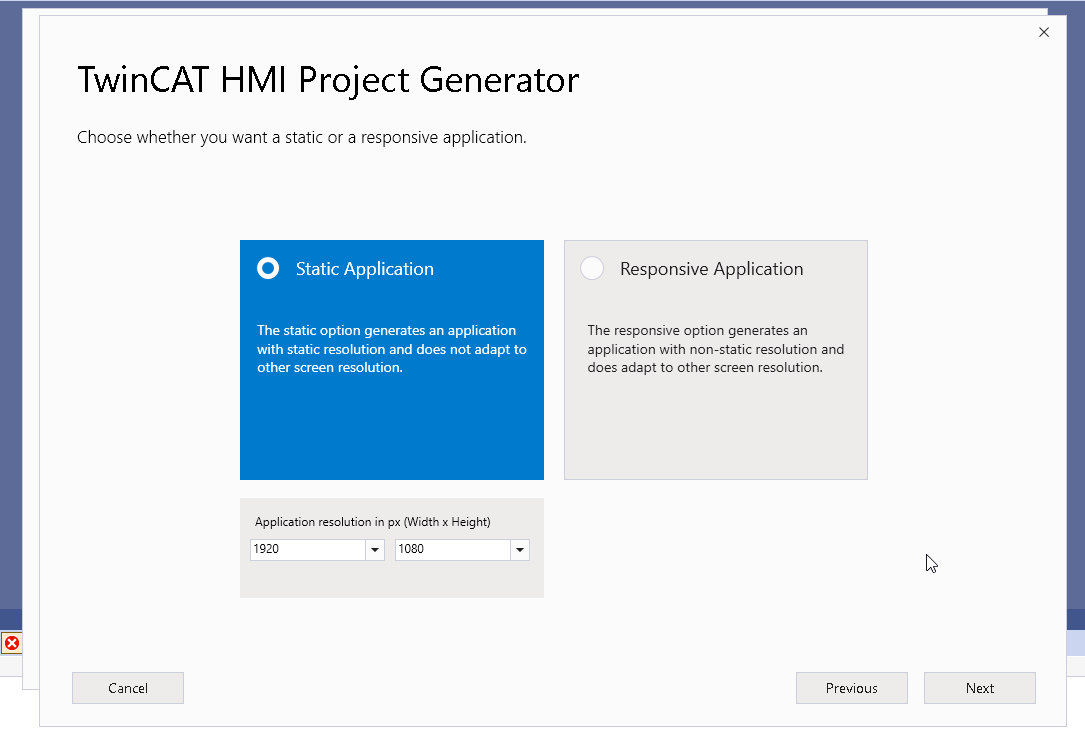The image size is (1085, 744).
Task: Click the 1920 width input field
Action: point(308,550)
